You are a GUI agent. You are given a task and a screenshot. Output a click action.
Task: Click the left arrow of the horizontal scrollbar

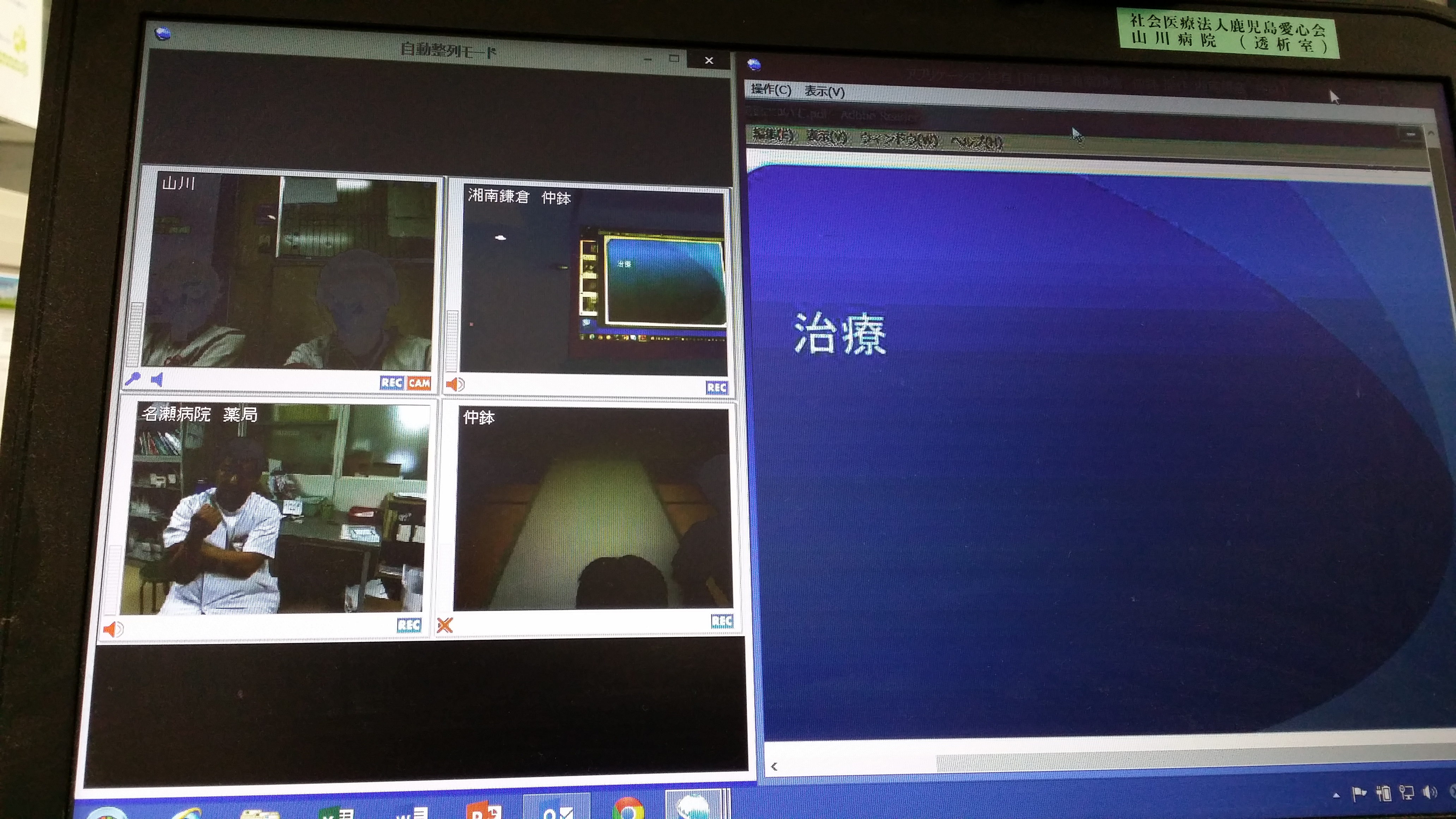click(774, 766)
